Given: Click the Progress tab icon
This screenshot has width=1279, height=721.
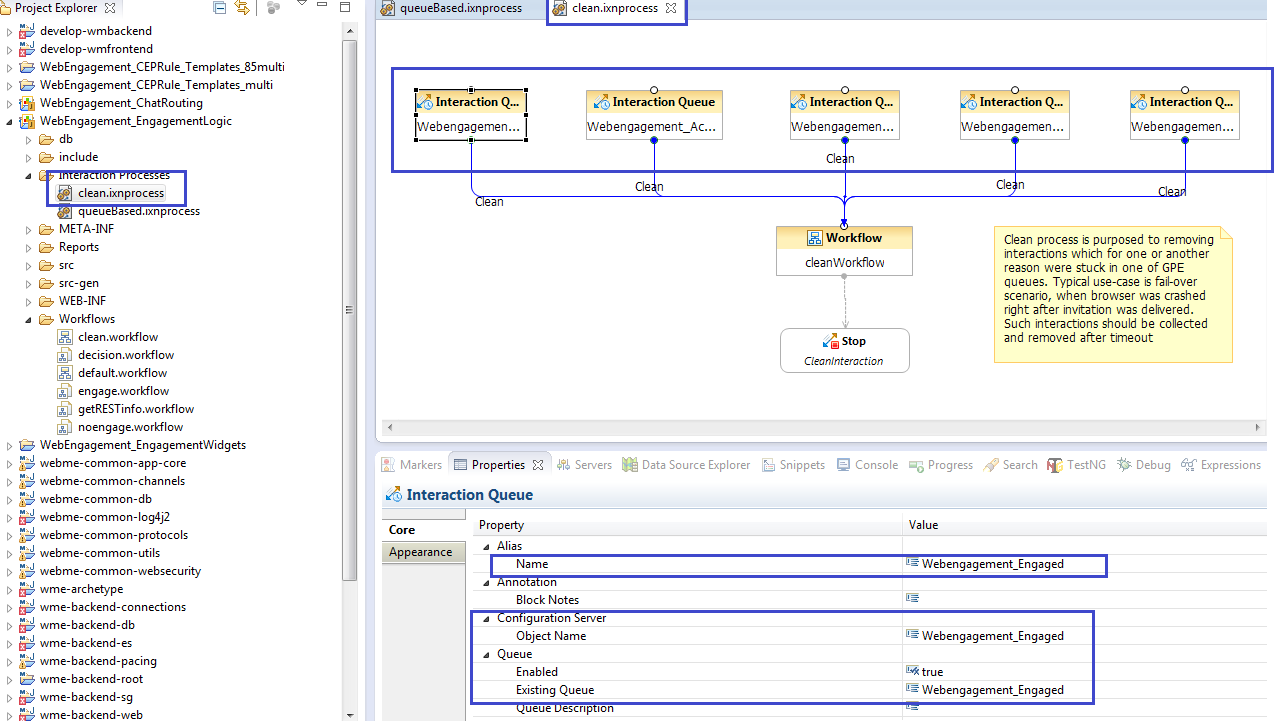Looking at the screenshot, I should click(917, 465).
